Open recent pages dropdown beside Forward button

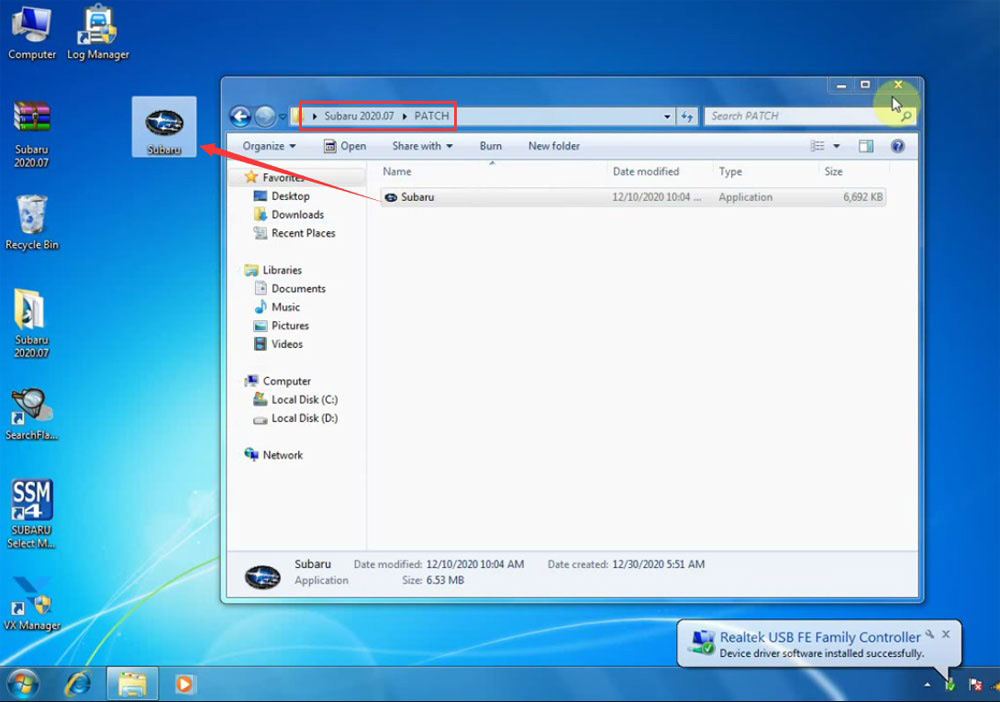283,117
